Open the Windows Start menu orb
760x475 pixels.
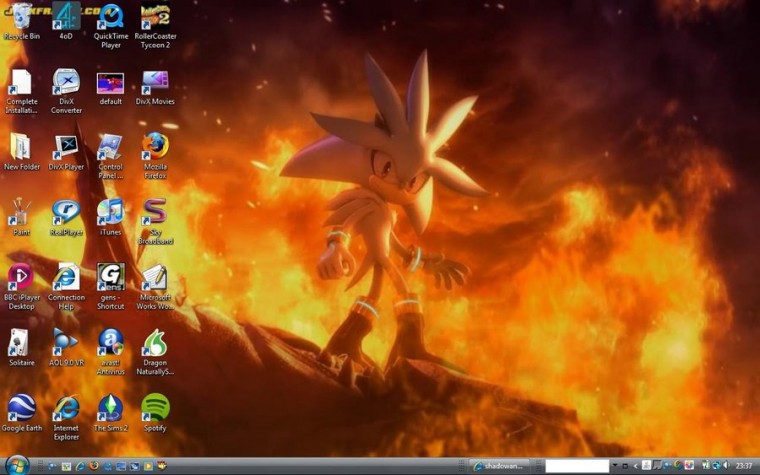coord(17,466)
